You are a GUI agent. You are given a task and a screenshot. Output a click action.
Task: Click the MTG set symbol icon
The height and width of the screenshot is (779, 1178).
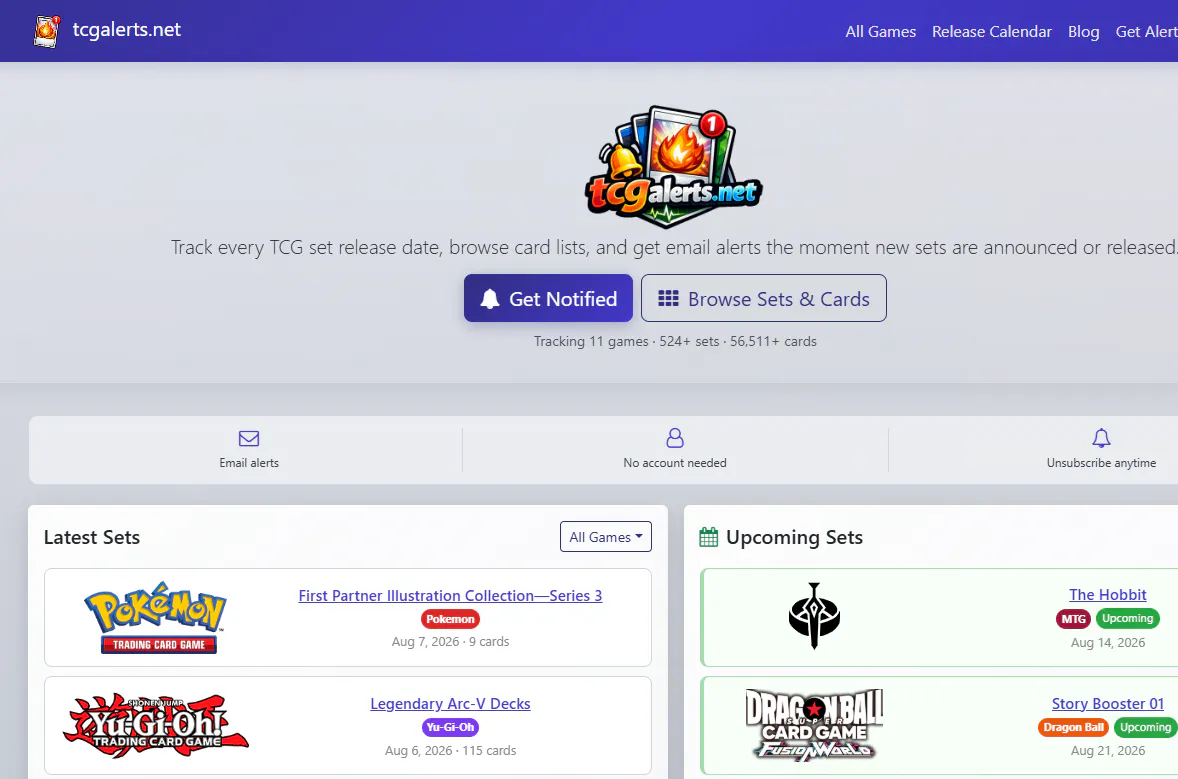click(814, 616)
